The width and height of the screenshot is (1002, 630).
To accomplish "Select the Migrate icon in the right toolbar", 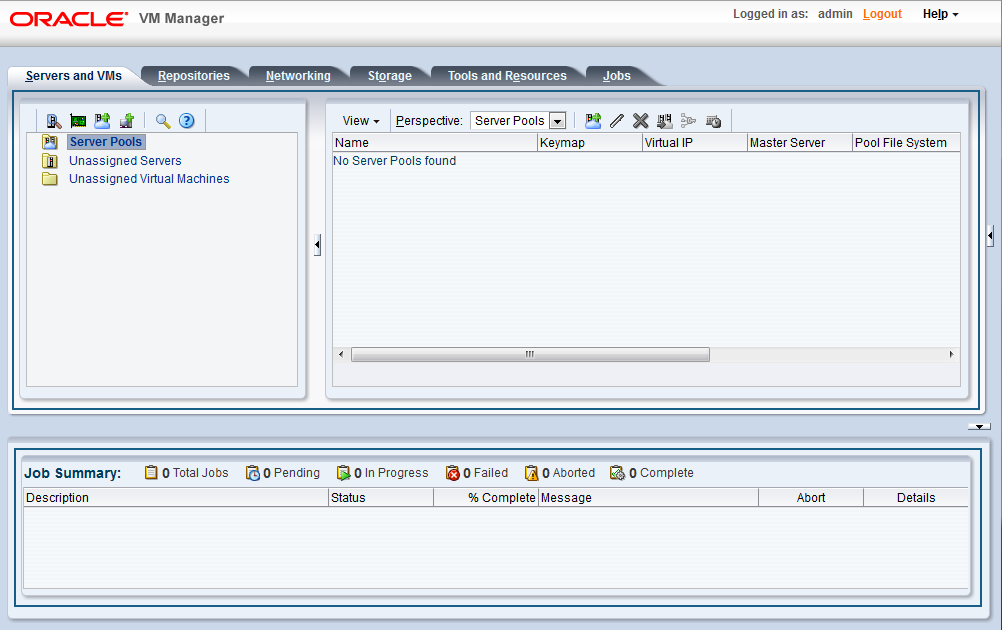I will 664,120.
